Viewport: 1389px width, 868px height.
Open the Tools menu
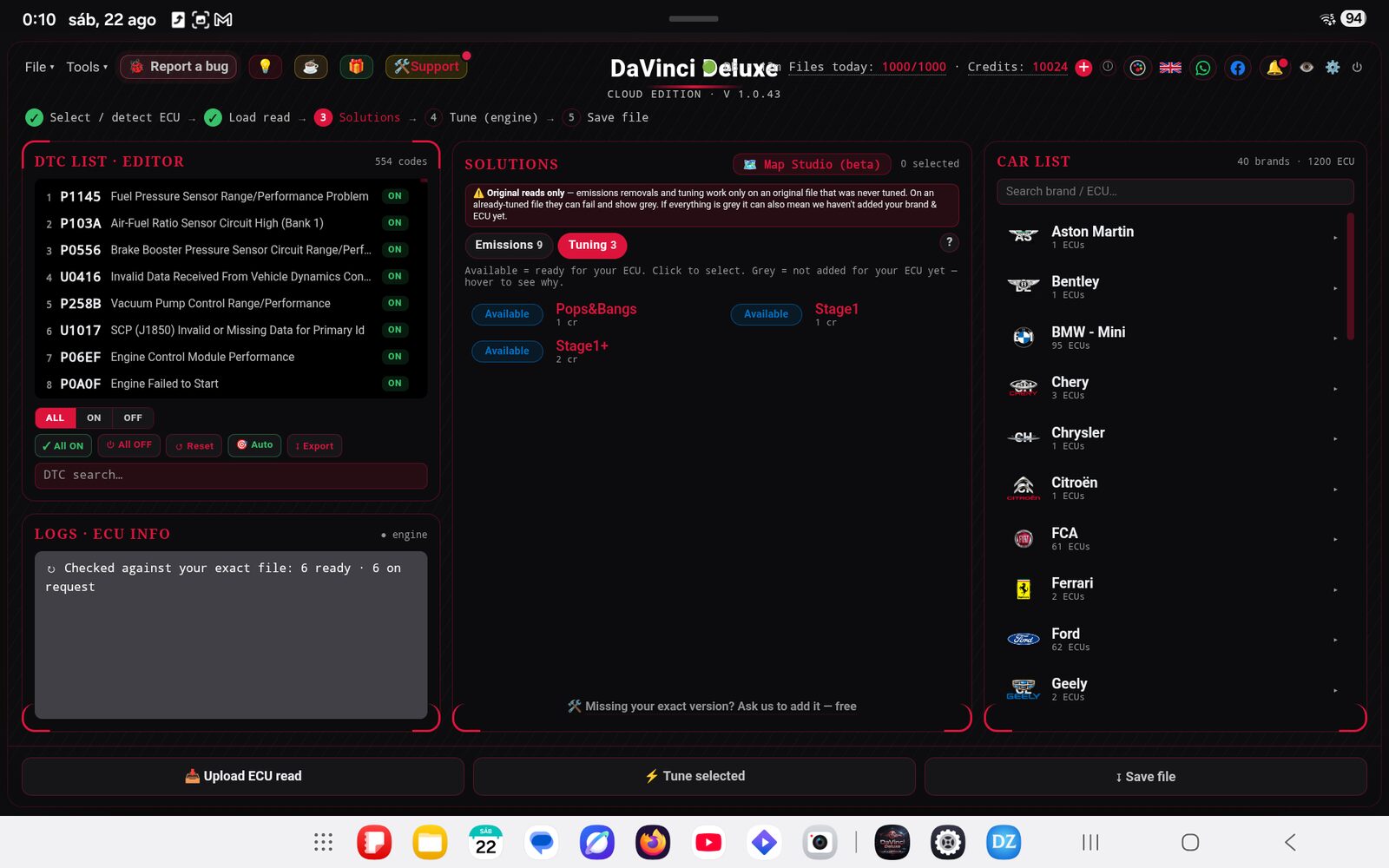click(87, 67)
